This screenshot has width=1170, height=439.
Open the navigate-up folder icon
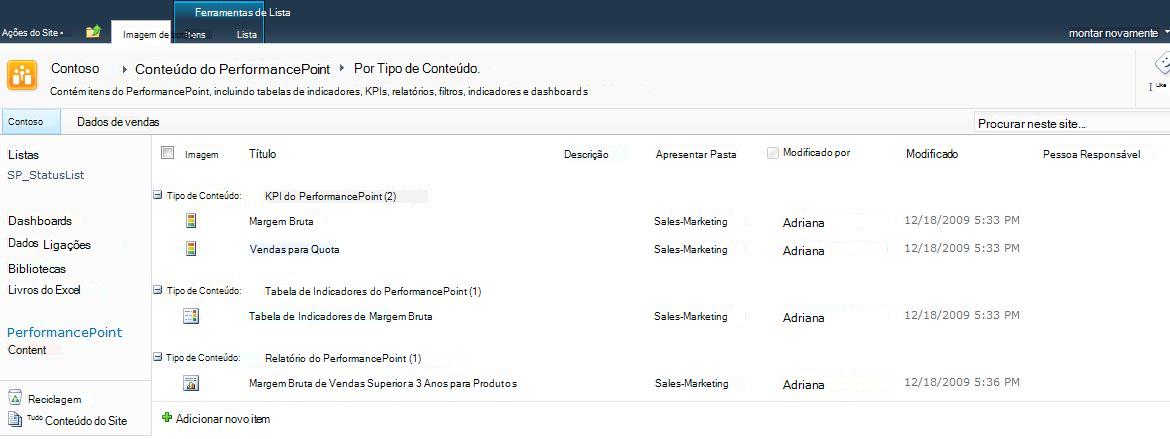[93, 31]
